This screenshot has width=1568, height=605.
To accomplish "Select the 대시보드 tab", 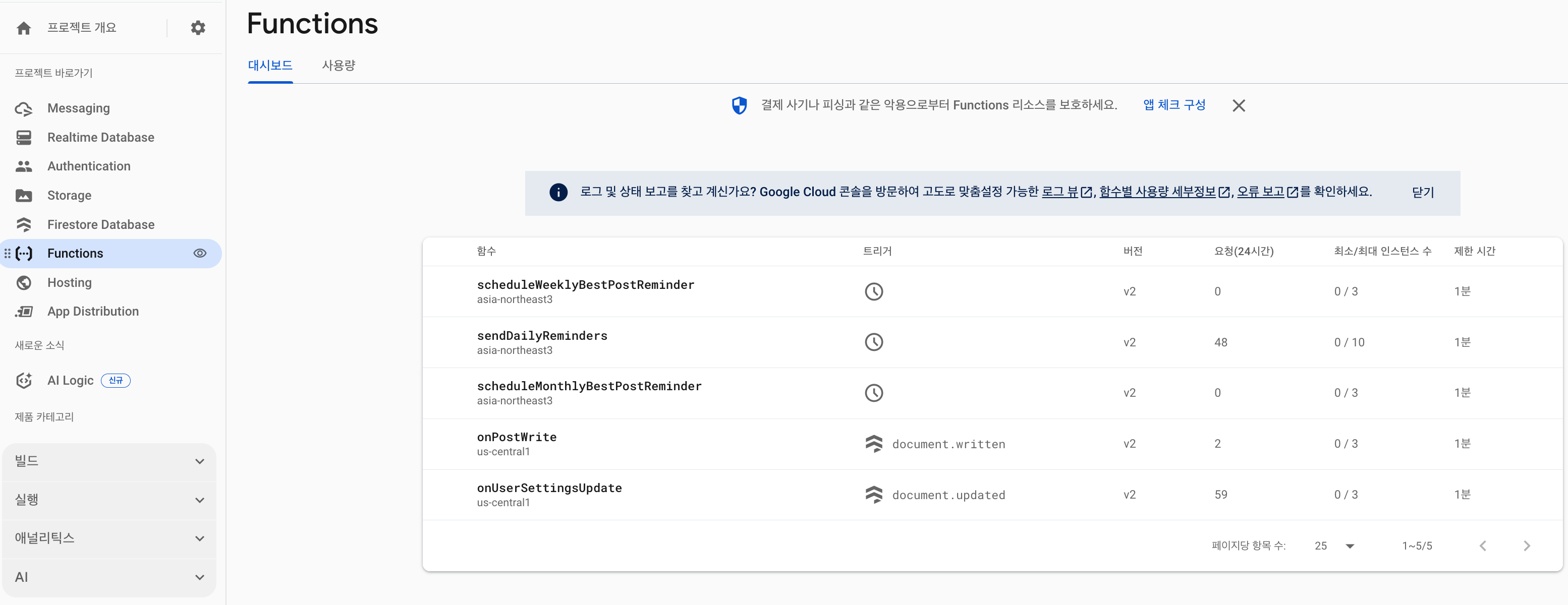I will (270, 65).
